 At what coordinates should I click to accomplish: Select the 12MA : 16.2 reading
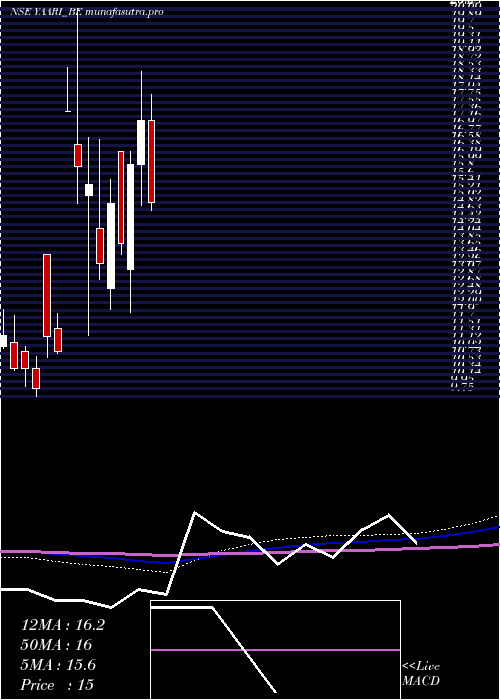(63, 625)
